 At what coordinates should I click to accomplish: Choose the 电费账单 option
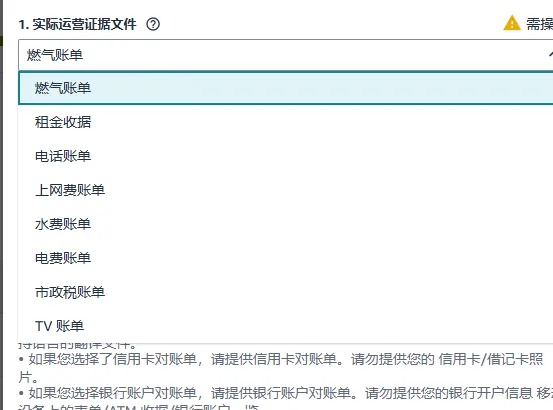(x=285, y=258)
